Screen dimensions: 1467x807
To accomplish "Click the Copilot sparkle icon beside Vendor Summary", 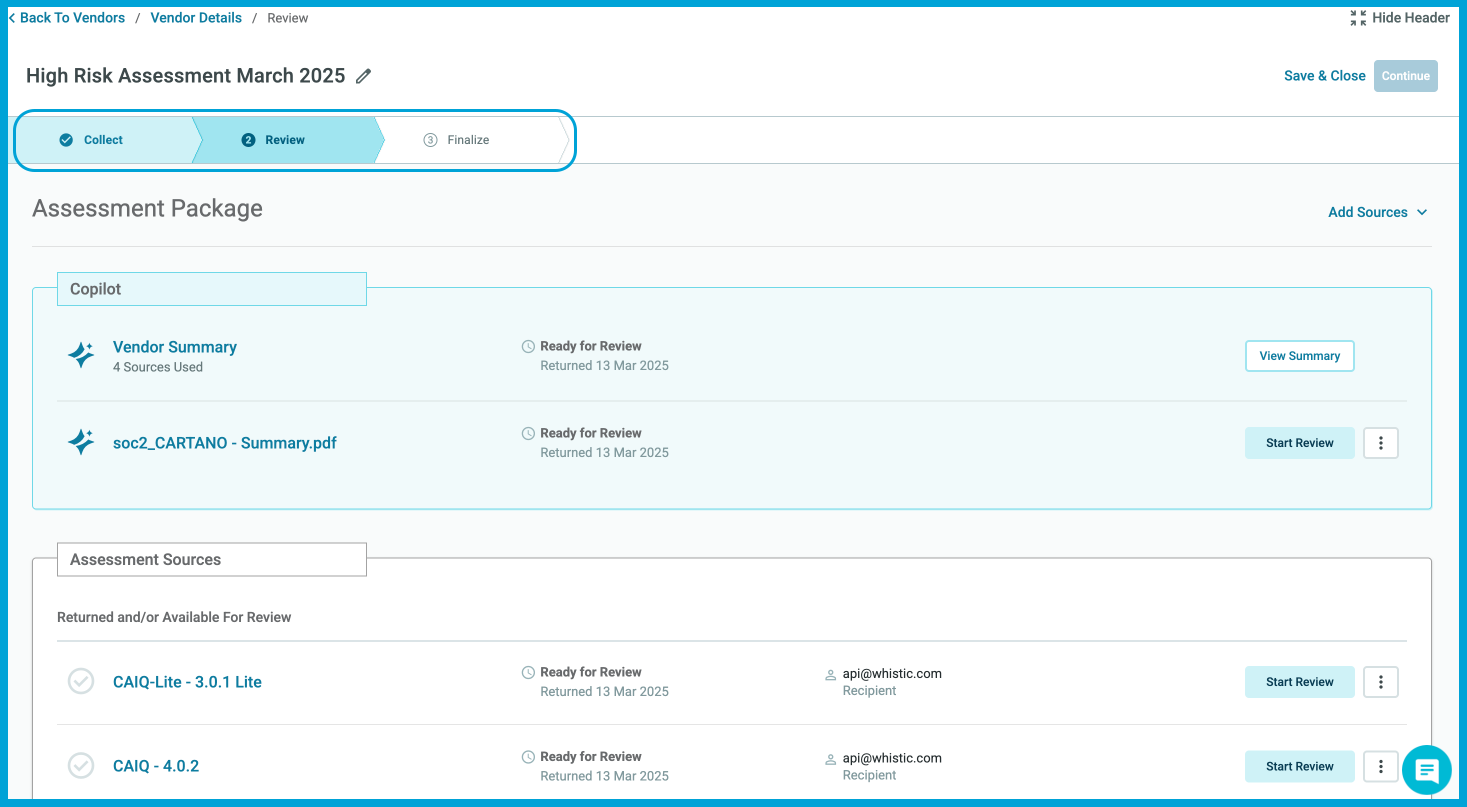I will (81, 354).
